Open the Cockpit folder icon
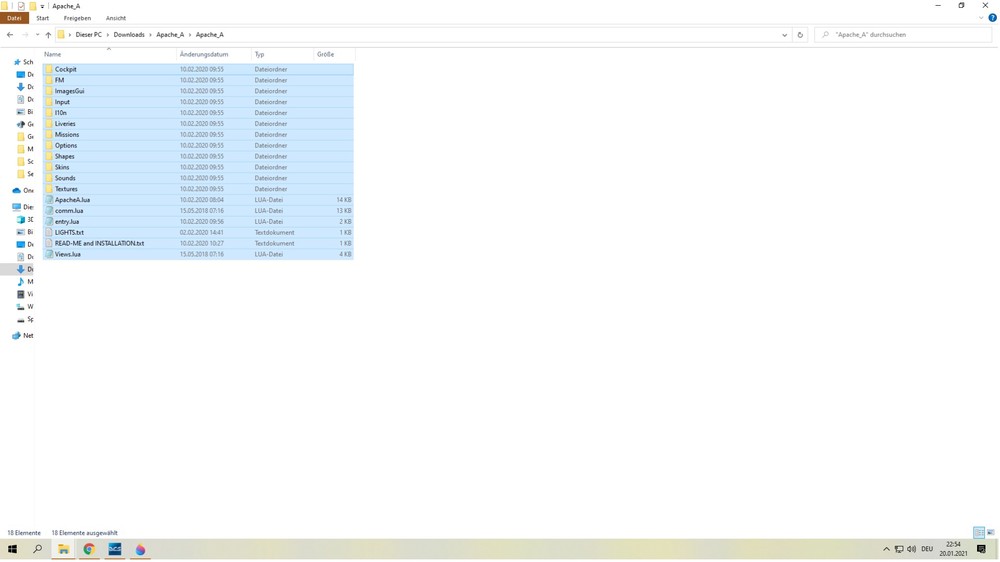 point(49,69)
